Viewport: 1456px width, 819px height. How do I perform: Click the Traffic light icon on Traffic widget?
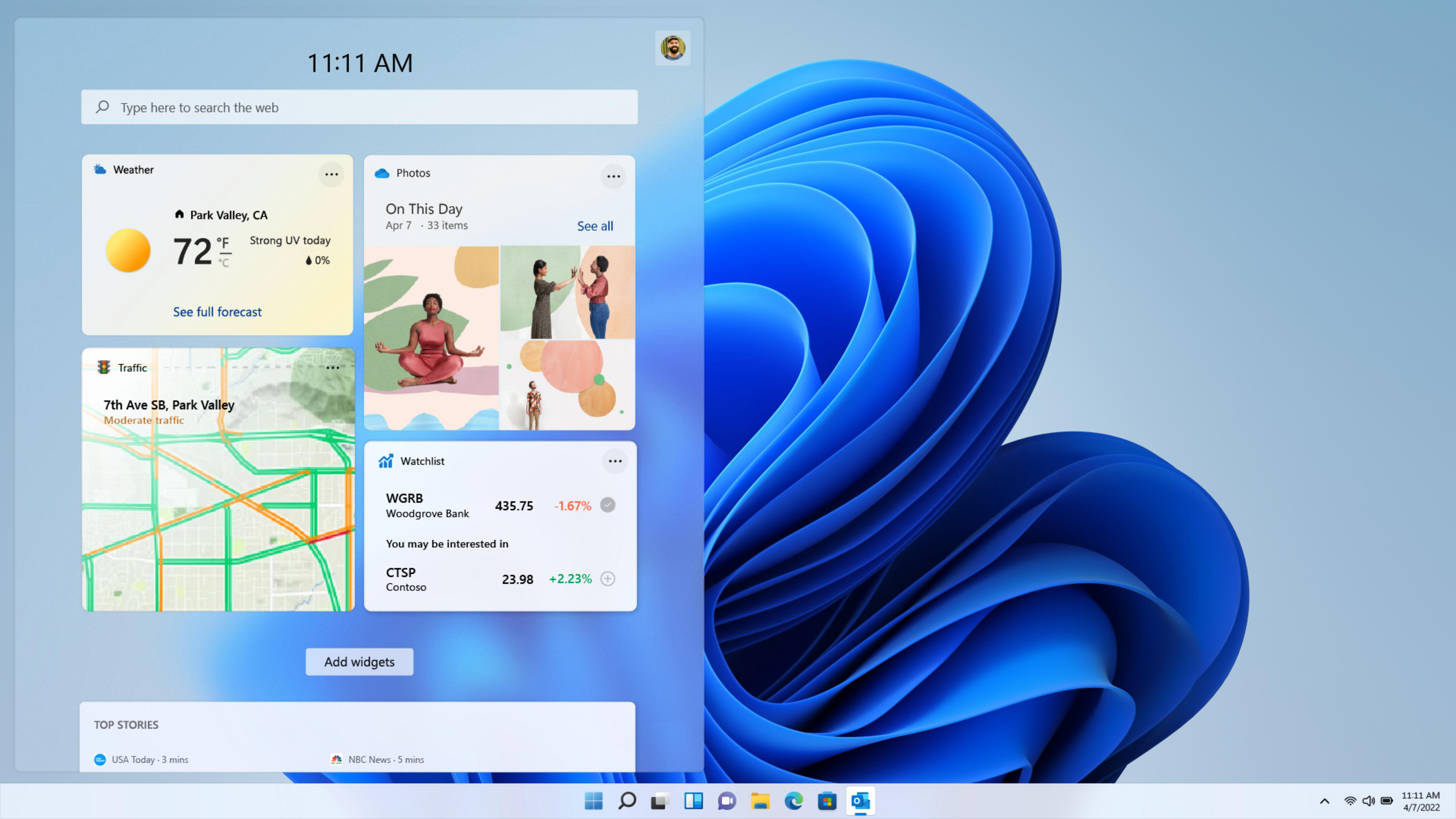[103, 367]
